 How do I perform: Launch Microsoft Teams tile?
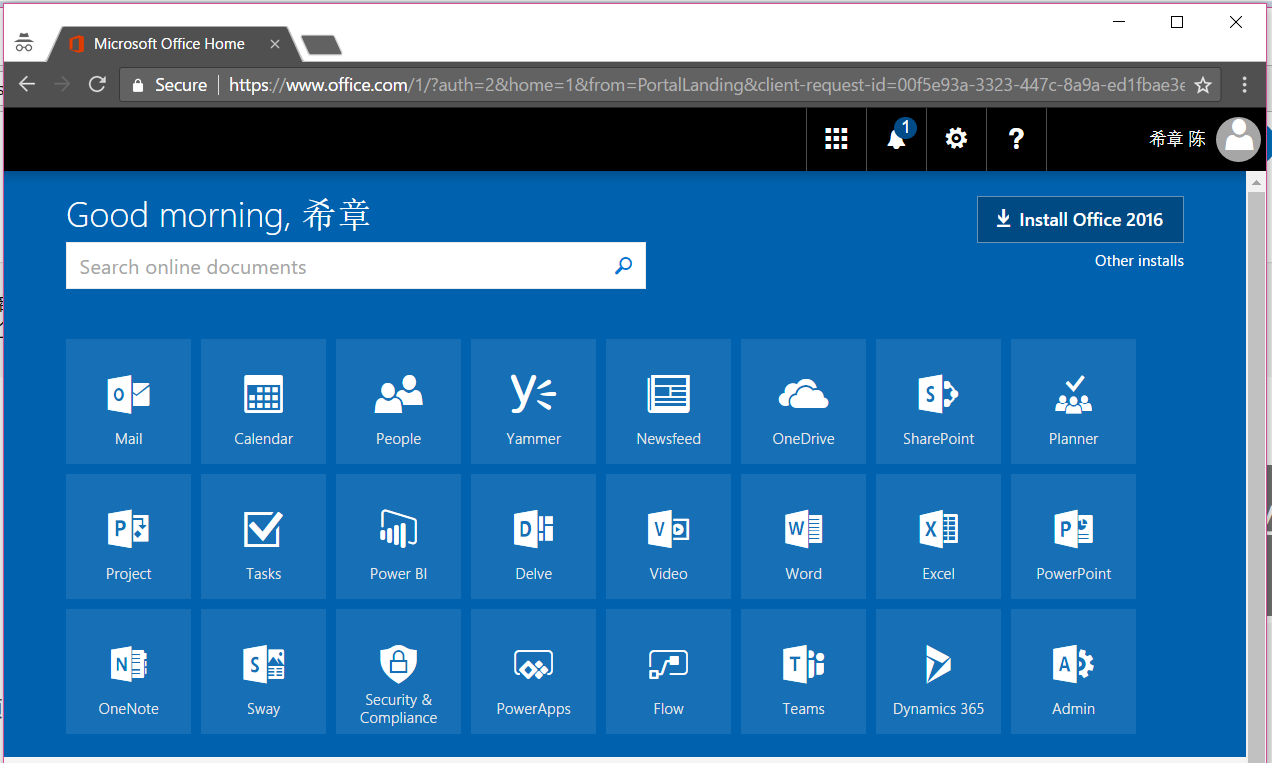click(x=803, y=671)
